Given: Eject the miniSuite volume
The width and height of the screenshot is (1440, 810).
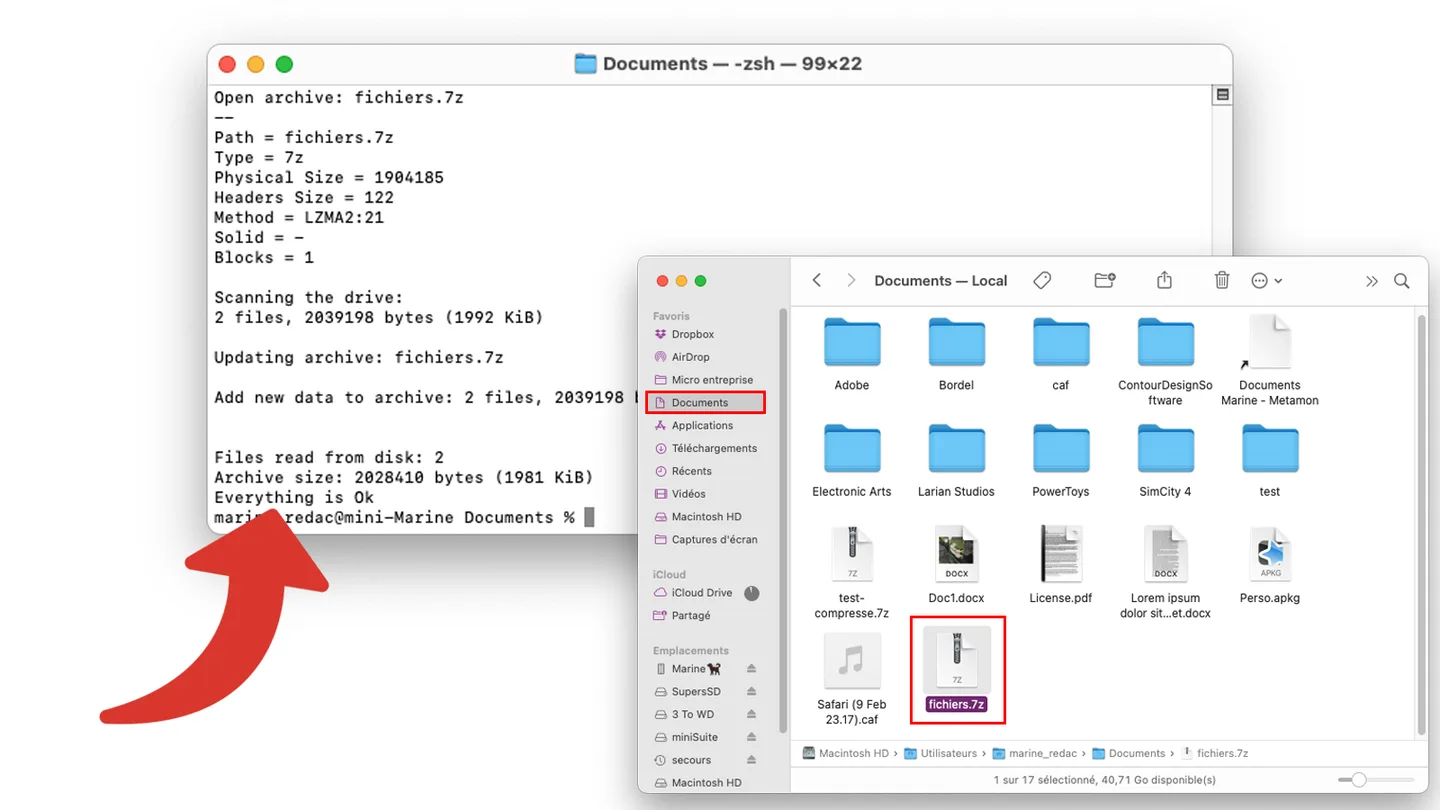Looking at the screenshot, I should [751, 737].
